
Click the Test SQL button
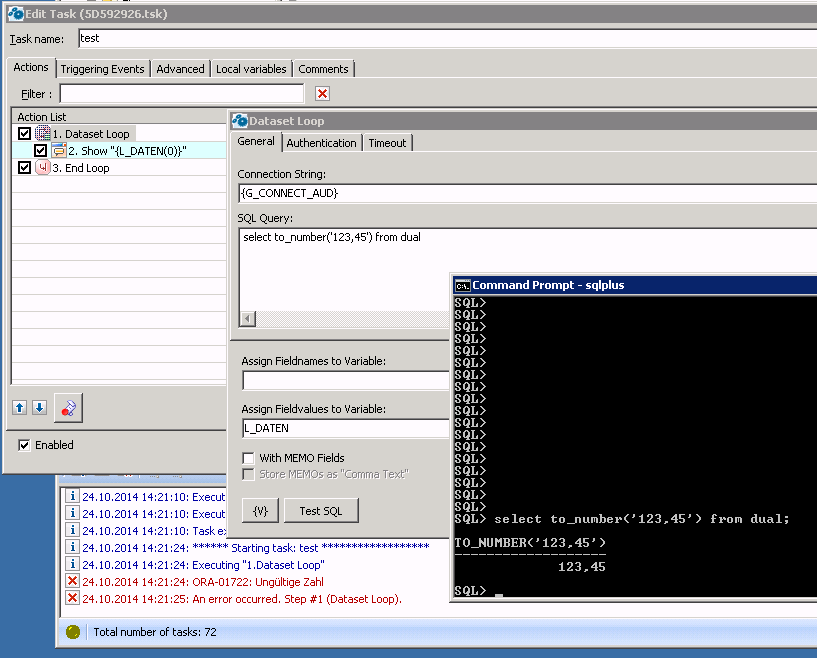(x=321, y=511)
